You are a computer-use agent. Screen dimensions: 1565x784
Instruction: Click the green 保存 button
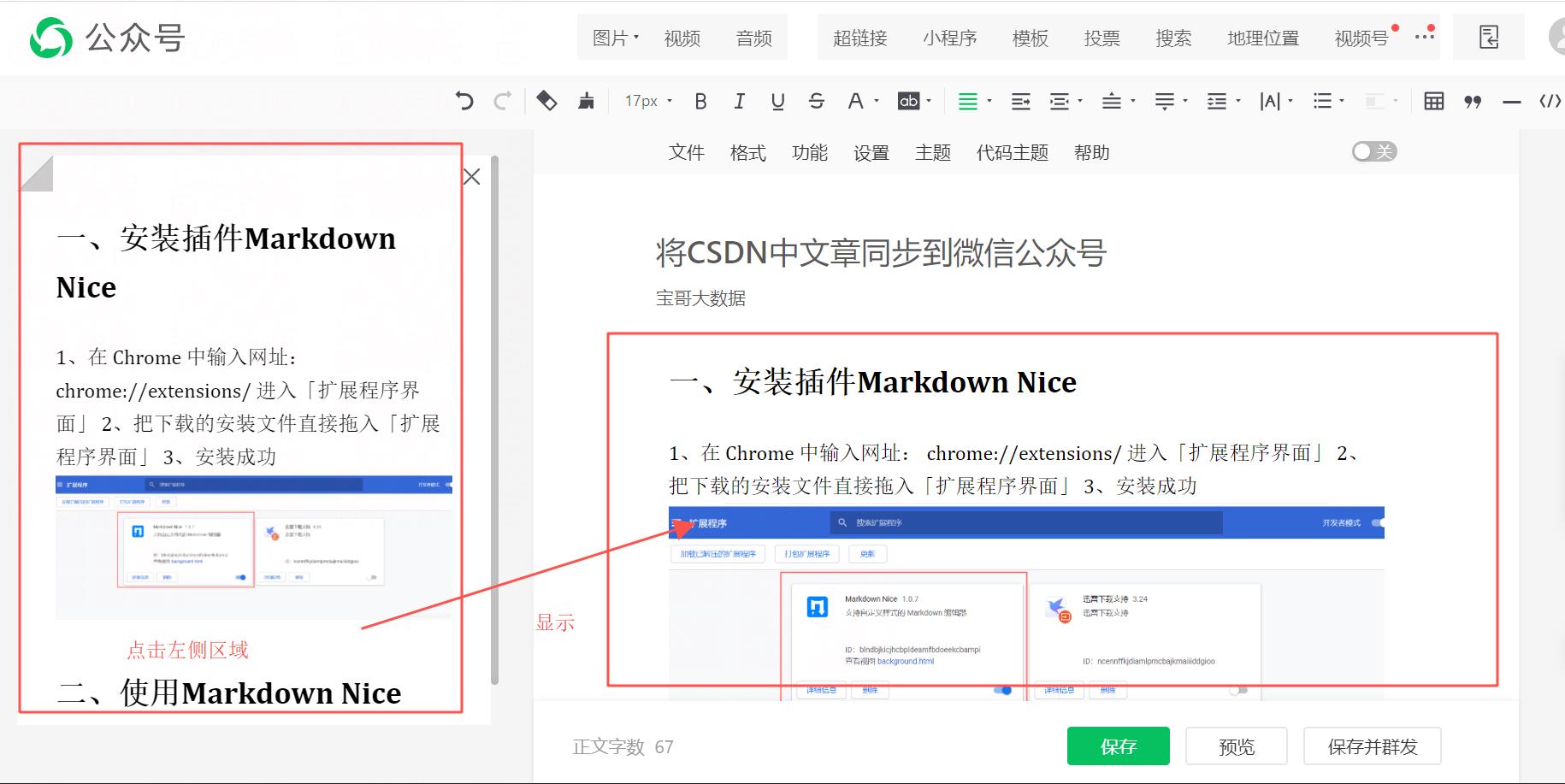(x=1118, y=746)
